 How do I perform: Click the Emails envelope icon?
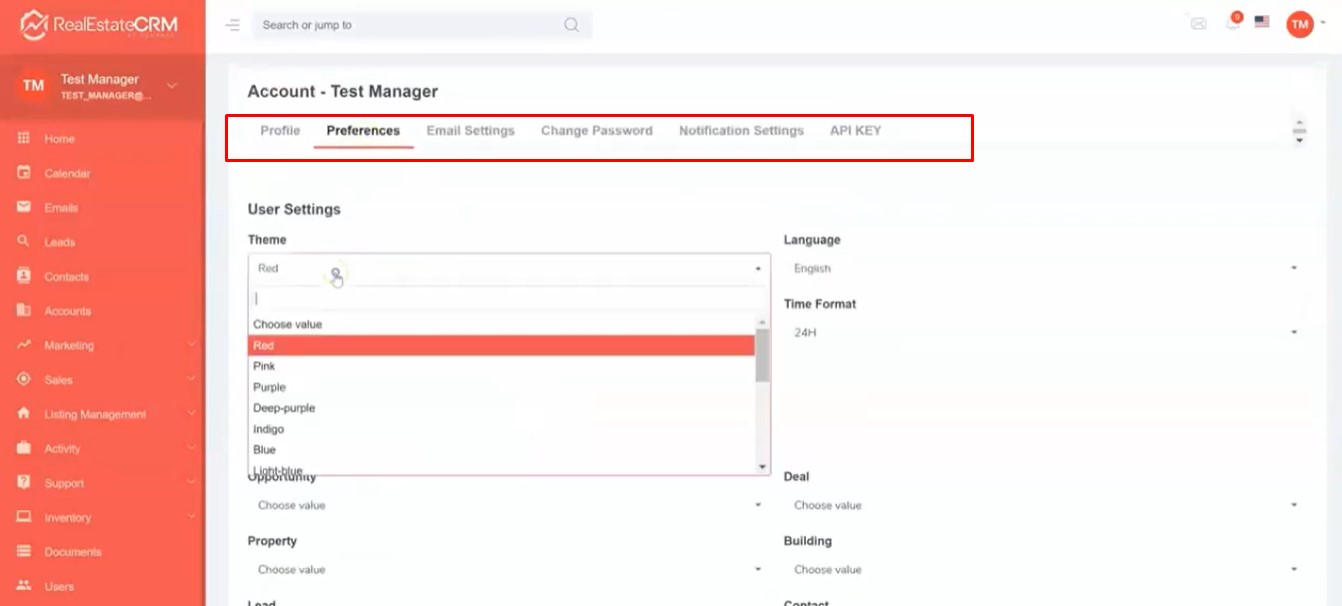tap(24, 207)
